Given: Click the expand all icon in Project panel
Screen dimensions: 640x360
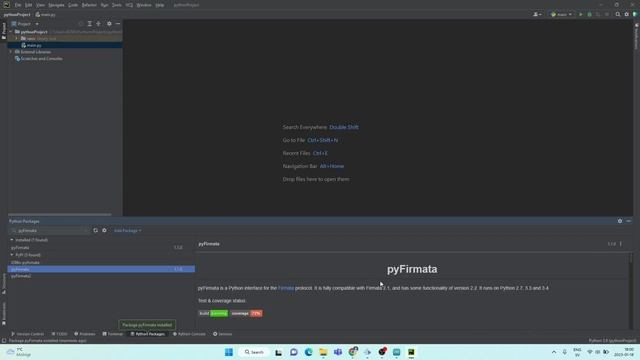Looking at the screenshot, I should tap(90, 24).
